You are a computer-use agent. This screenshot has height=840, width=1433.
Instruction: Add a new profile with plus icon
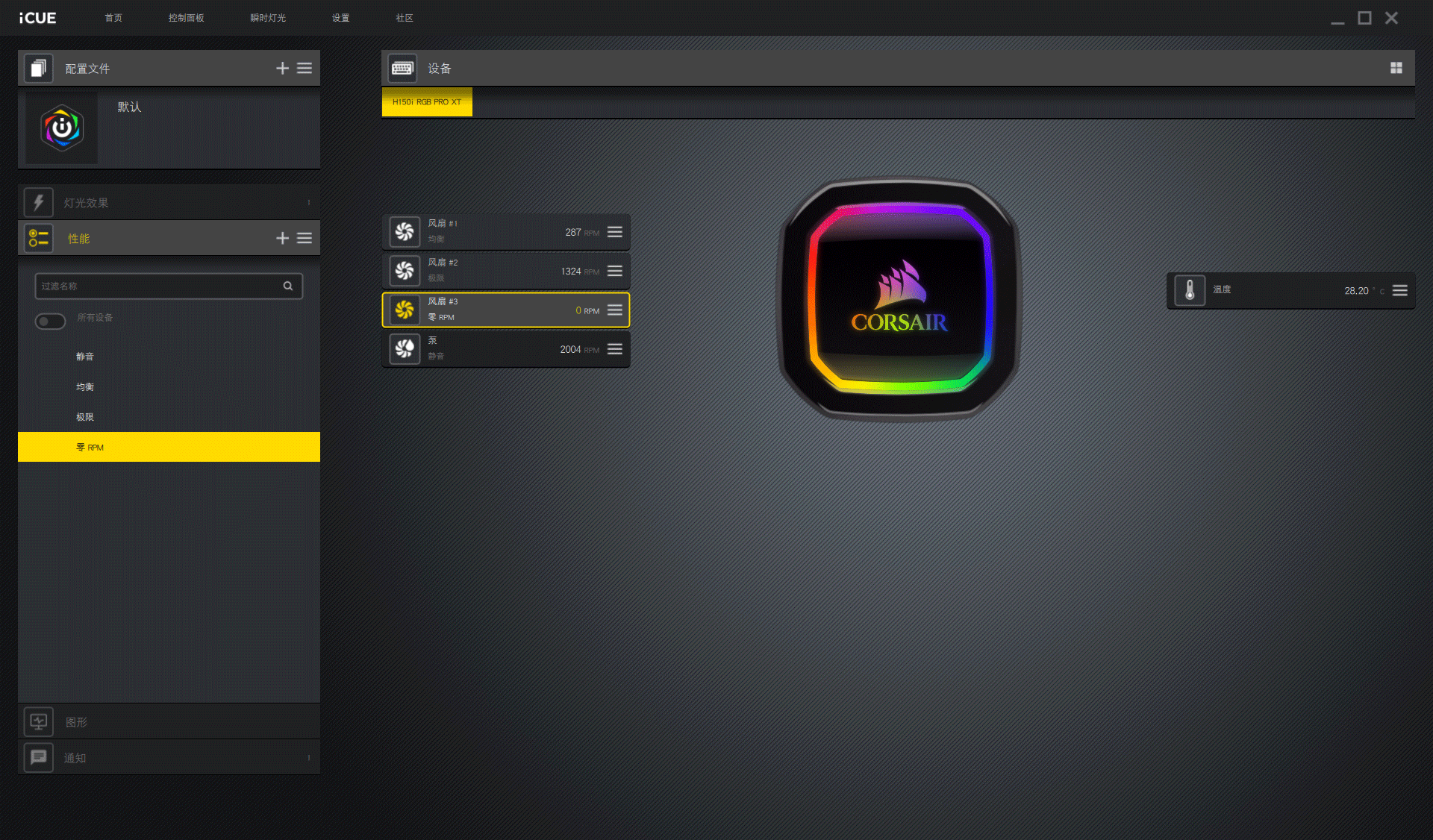coord(282,69)
